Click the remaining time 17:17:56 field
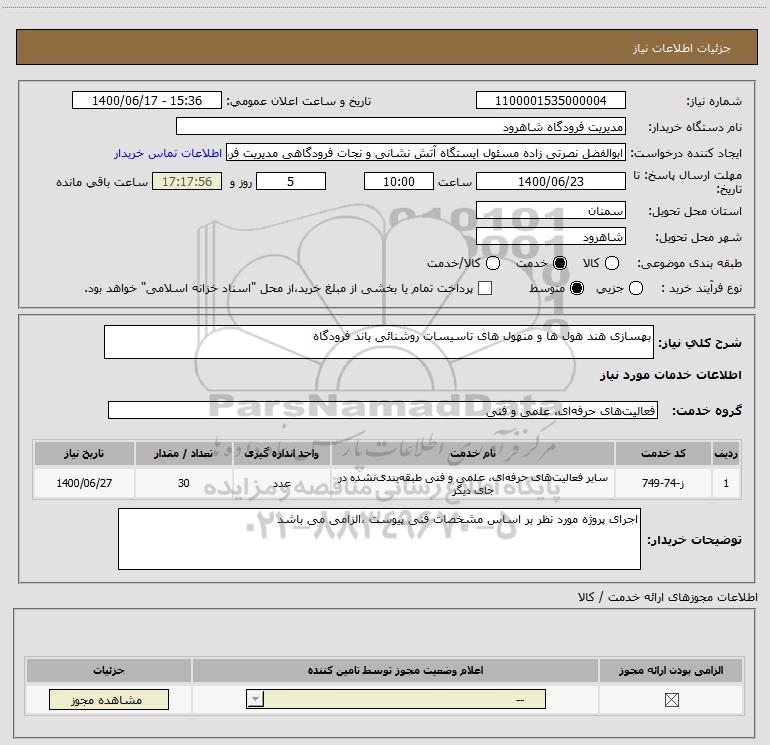 pyautogui.click(x=187, y=181)
